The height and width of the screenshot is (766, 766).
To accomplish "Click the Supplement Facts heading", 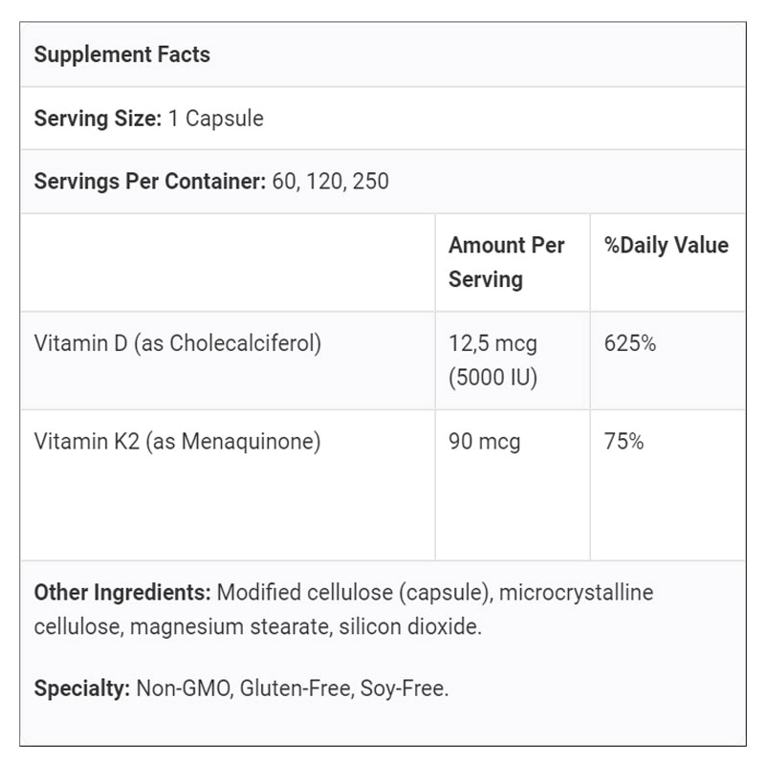I will (122, 54).
